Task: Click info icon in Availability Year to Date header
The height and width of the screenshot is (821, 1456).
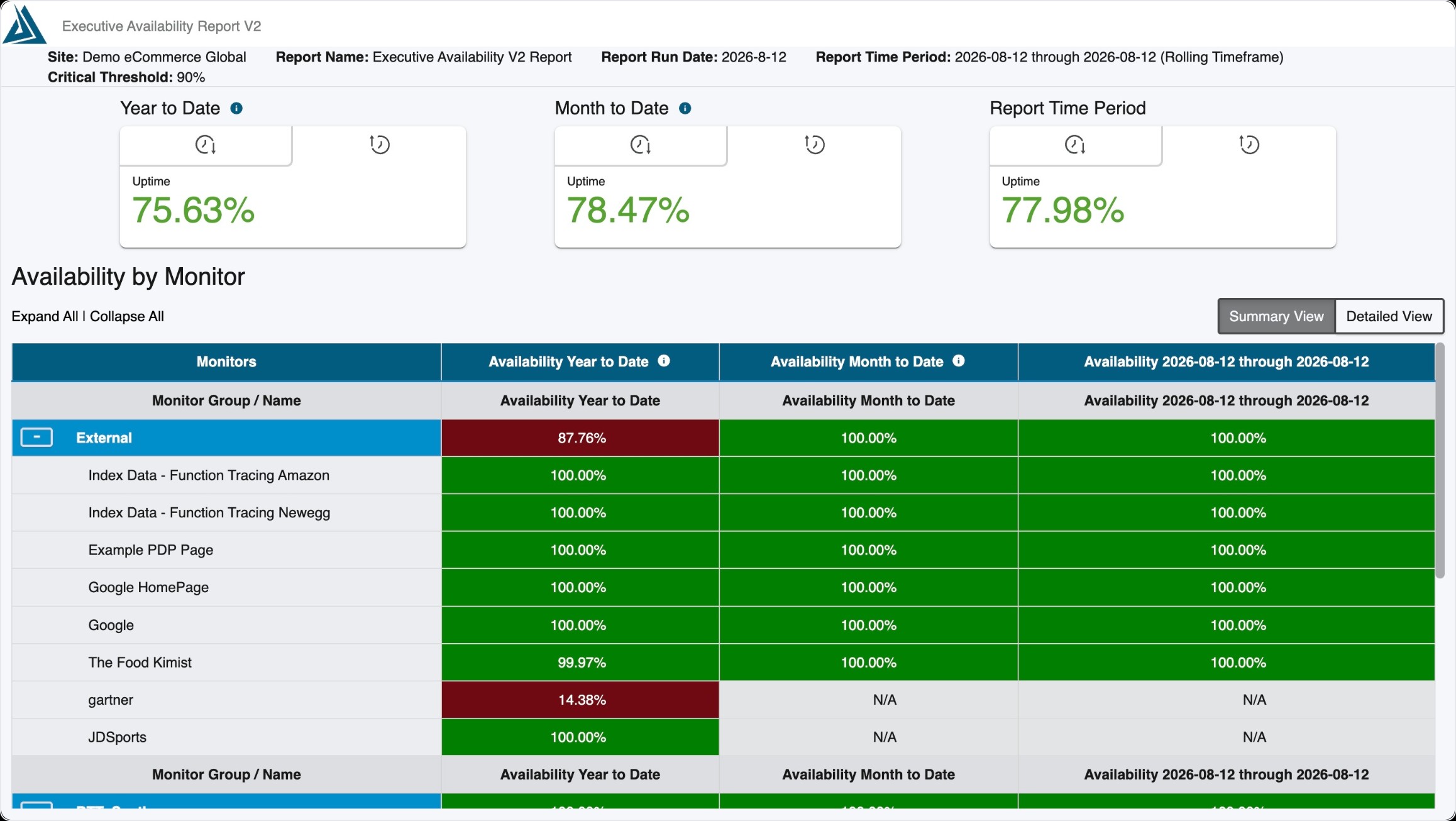Action: click(x=664, y=361)
